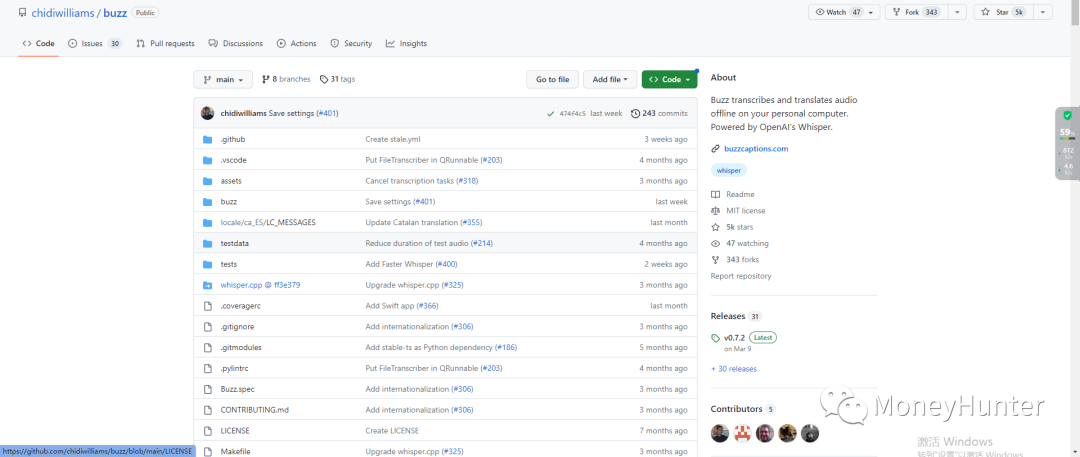1080x457 pixels.
Task: Click the link icon next to buzzcaptions.com
Action: 715,149
